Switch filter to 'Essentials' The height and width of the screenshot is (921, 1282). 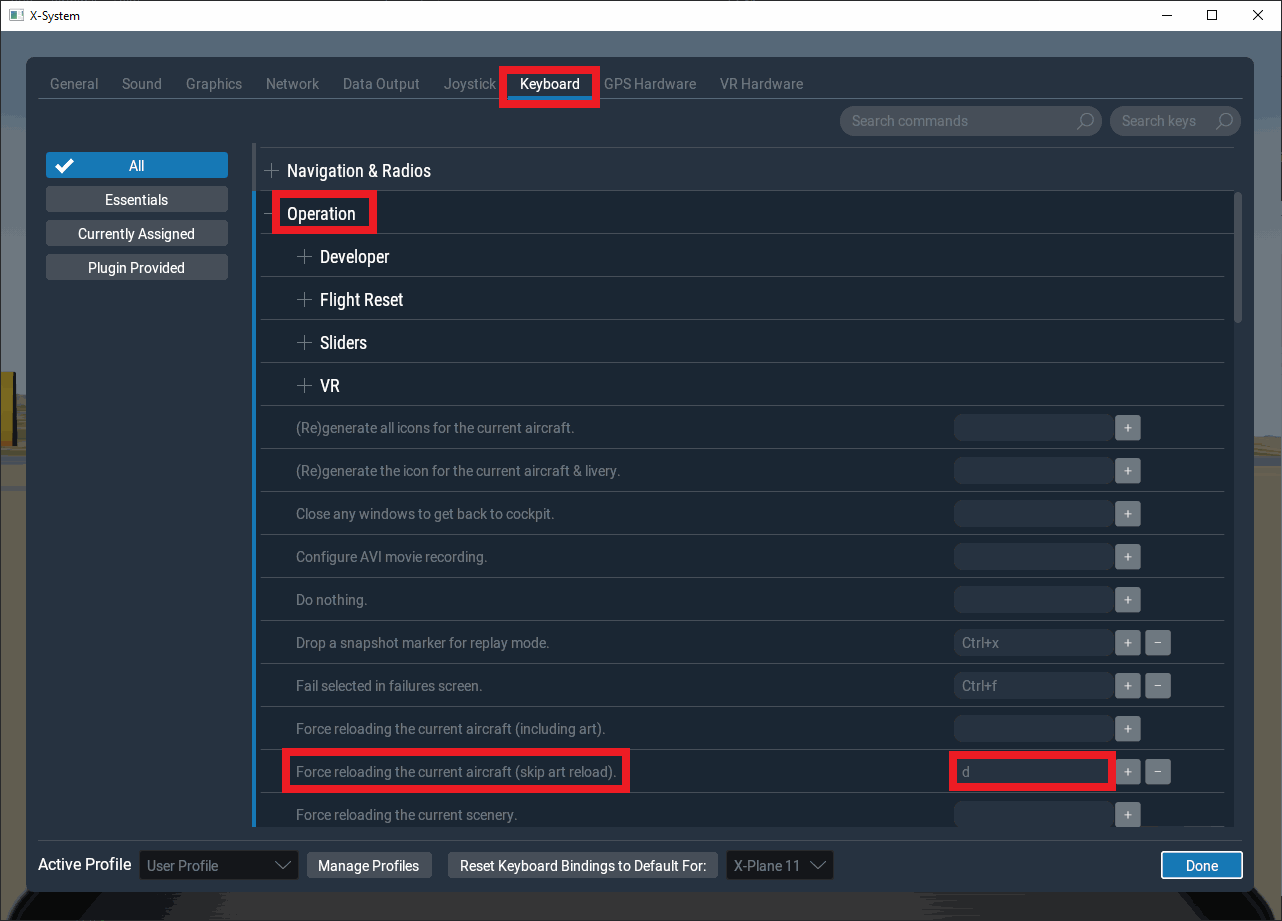coord(137,200)
